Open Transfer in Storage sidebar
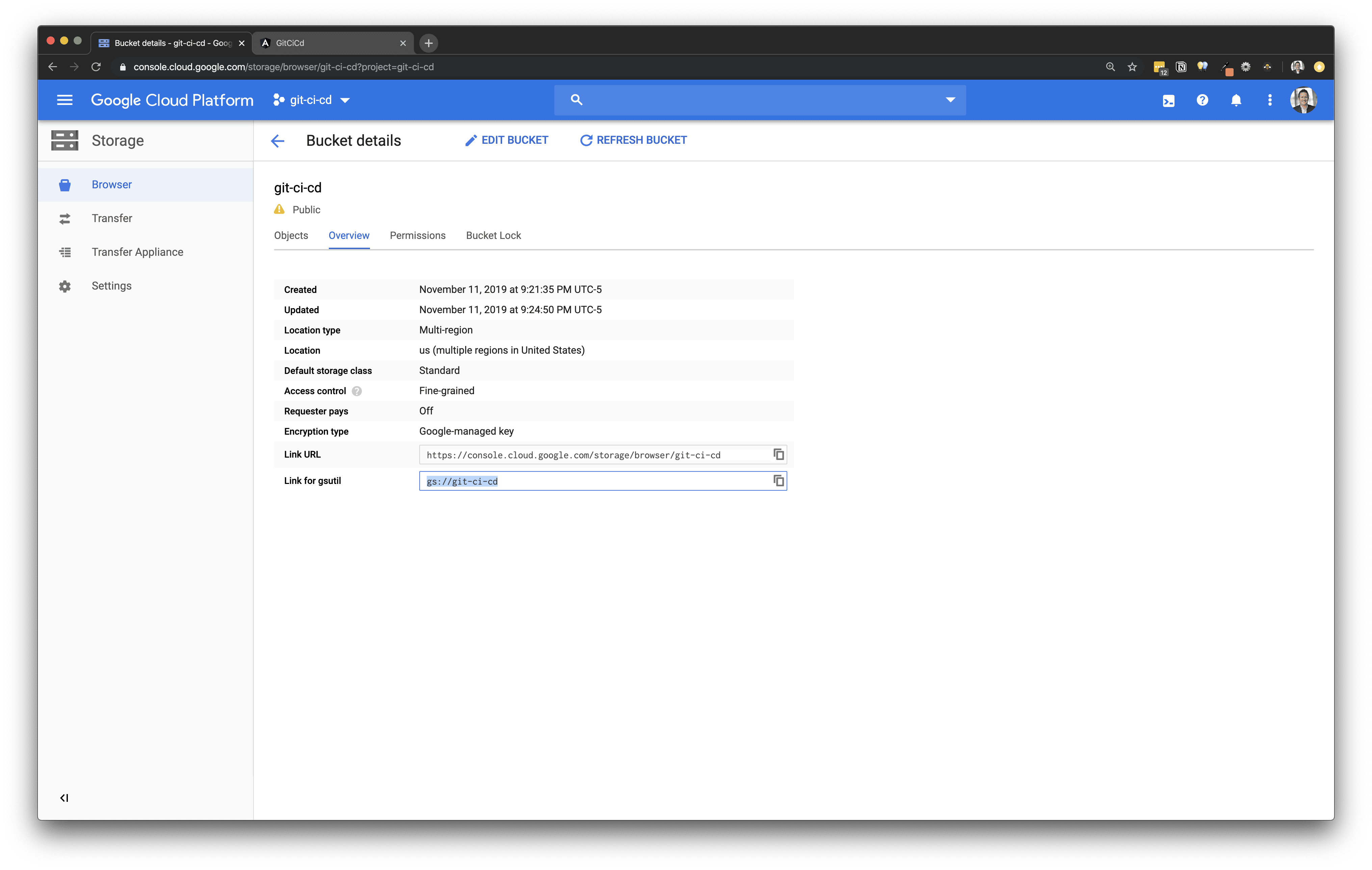The image size is (1372, 870). click(x=146, y=219)
